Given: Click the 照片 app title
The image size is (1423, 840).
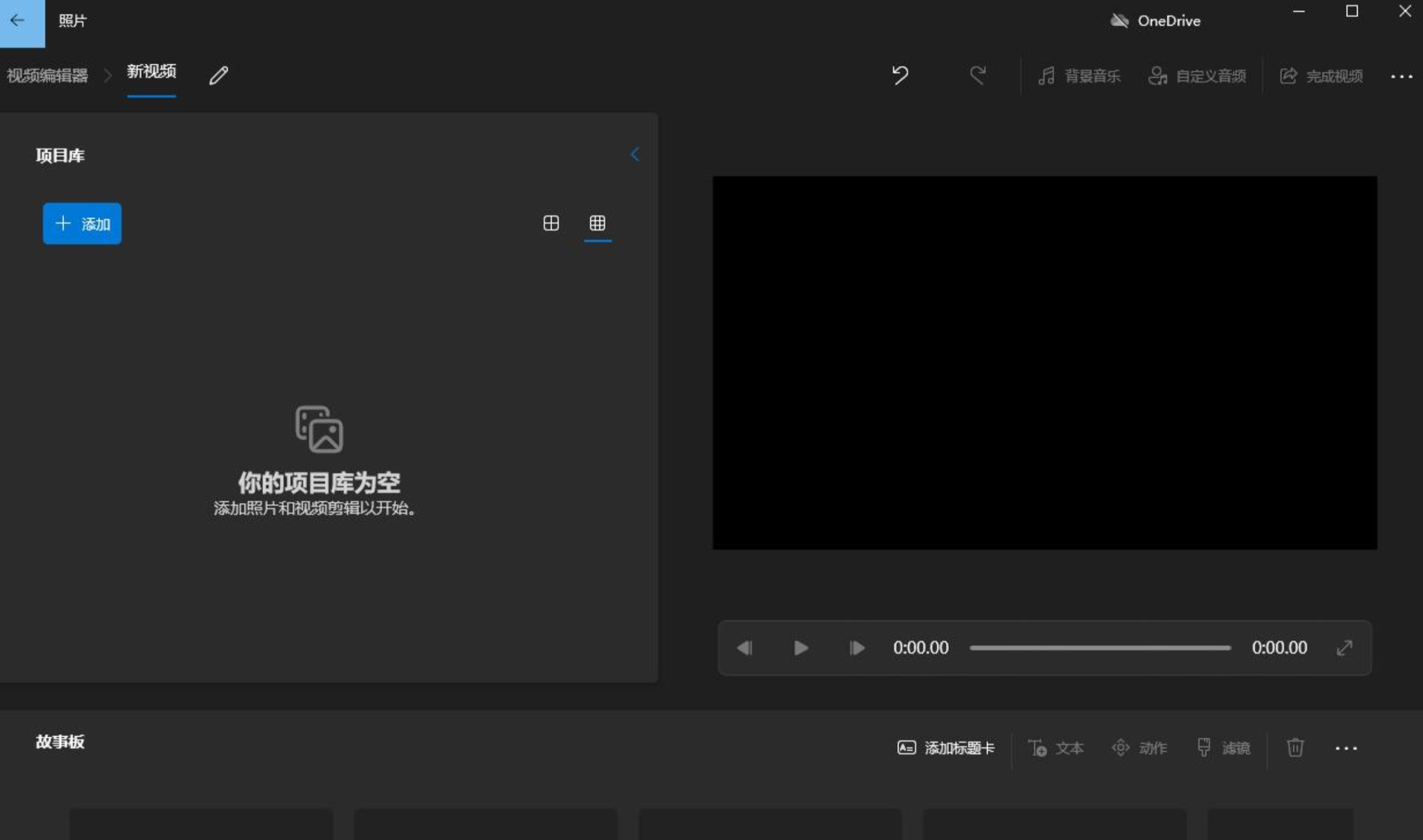Looking at the screenshot, I should (73, 21).
